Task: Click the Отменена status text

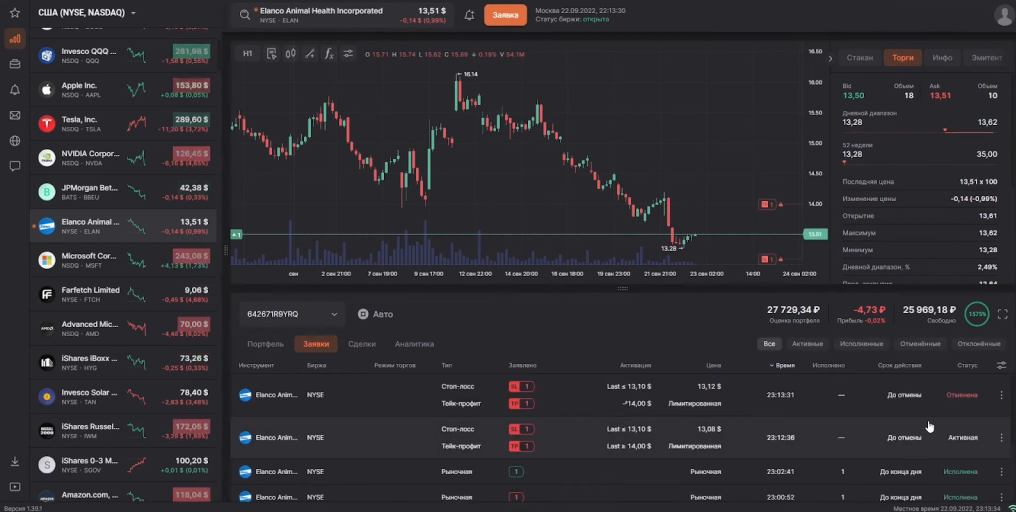Action: [962, 395]
